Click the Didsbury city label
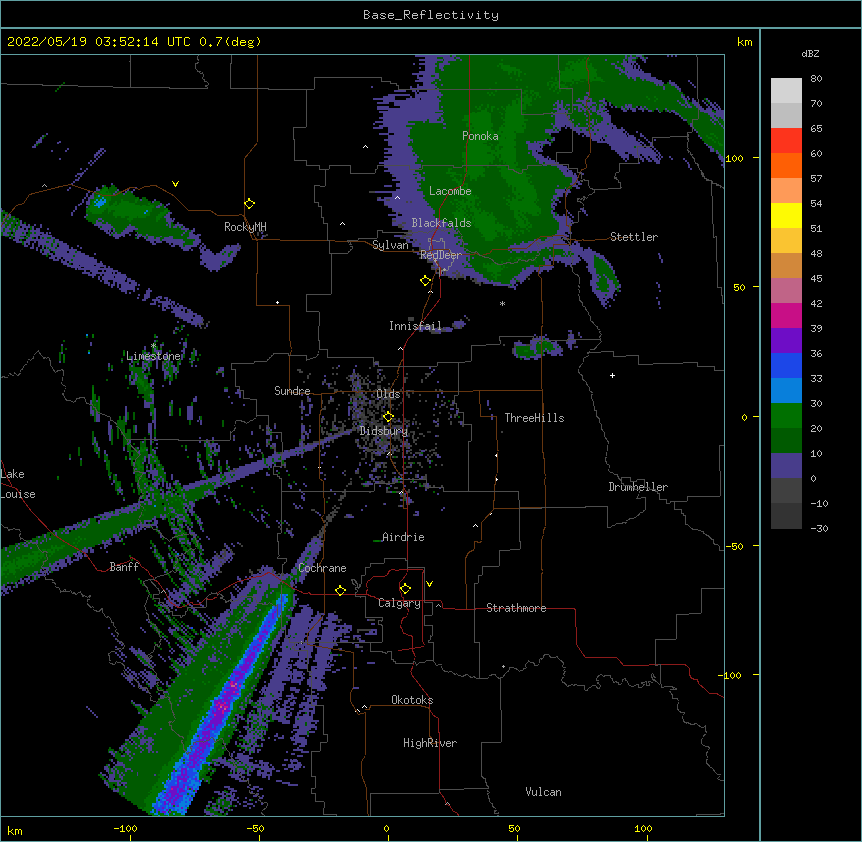Viewport: 862px width, 842px height. [x=384, y=431]
